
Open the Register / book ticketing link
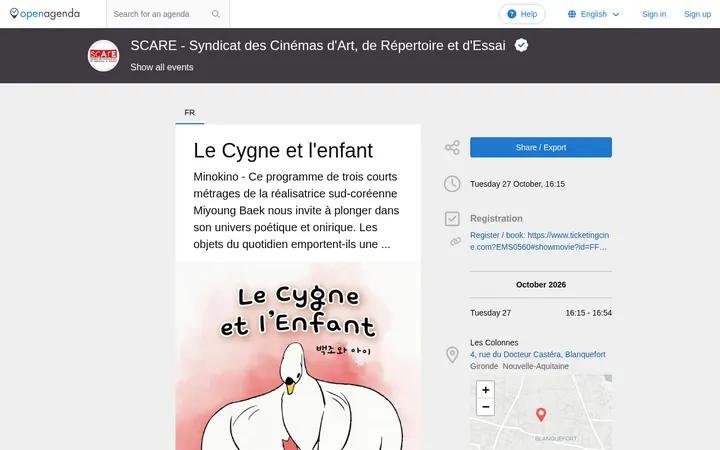[540, 241]
